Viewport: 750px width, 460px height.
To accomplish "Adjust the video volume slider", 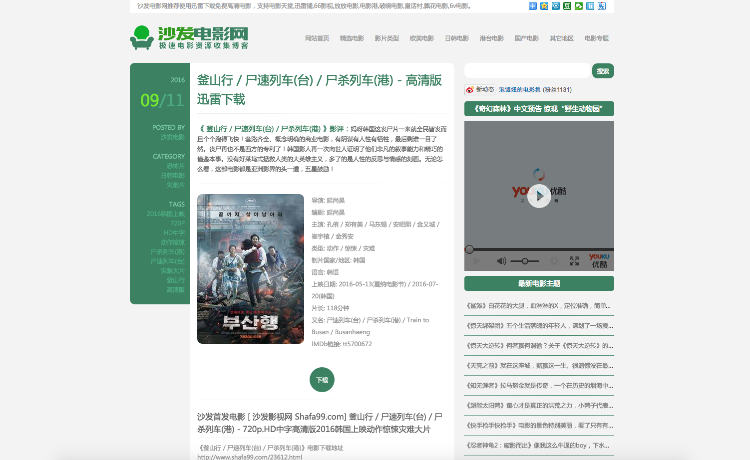I will point(527,260).
